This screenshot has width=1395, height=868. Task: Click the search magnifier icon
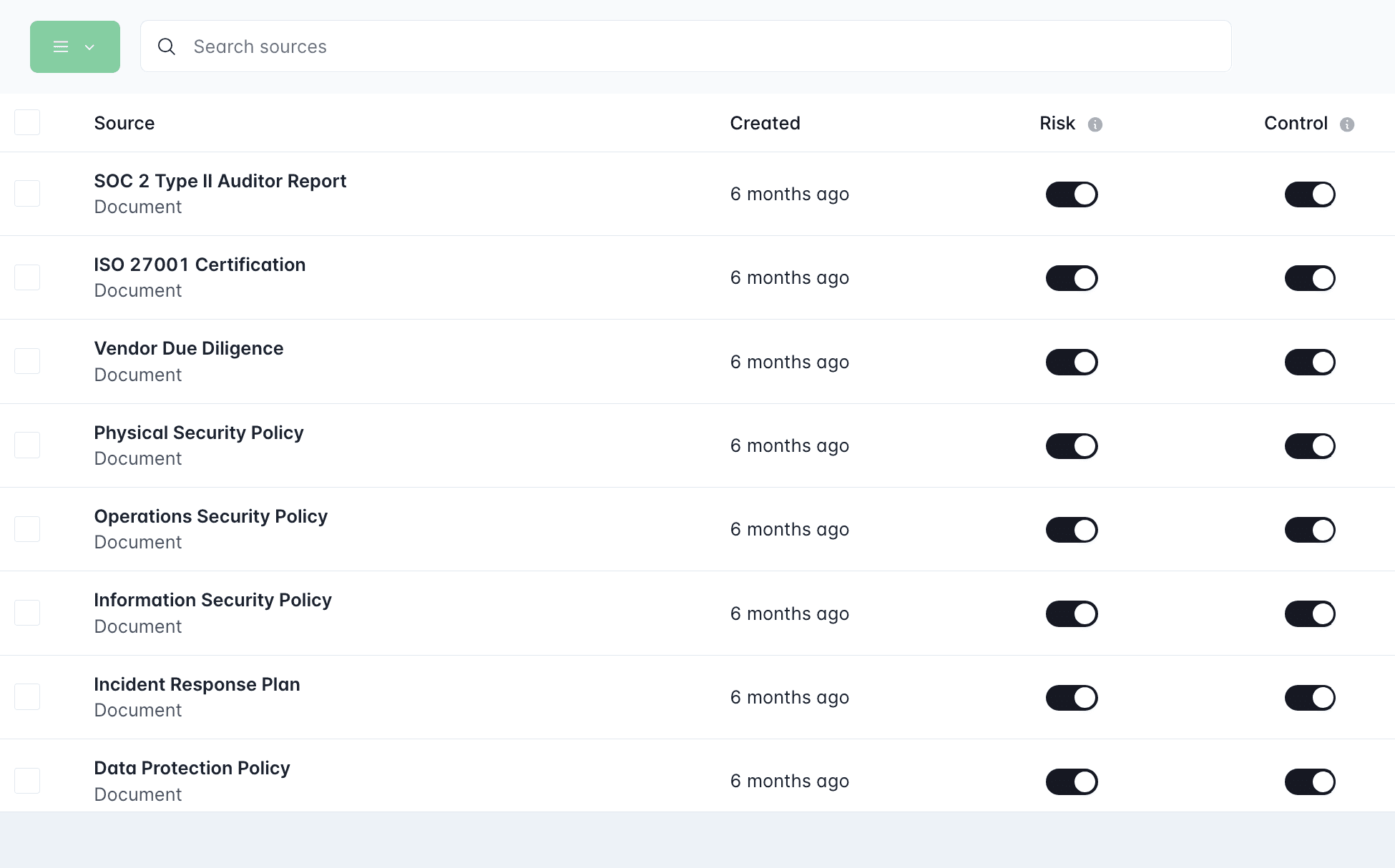(167, 46)
